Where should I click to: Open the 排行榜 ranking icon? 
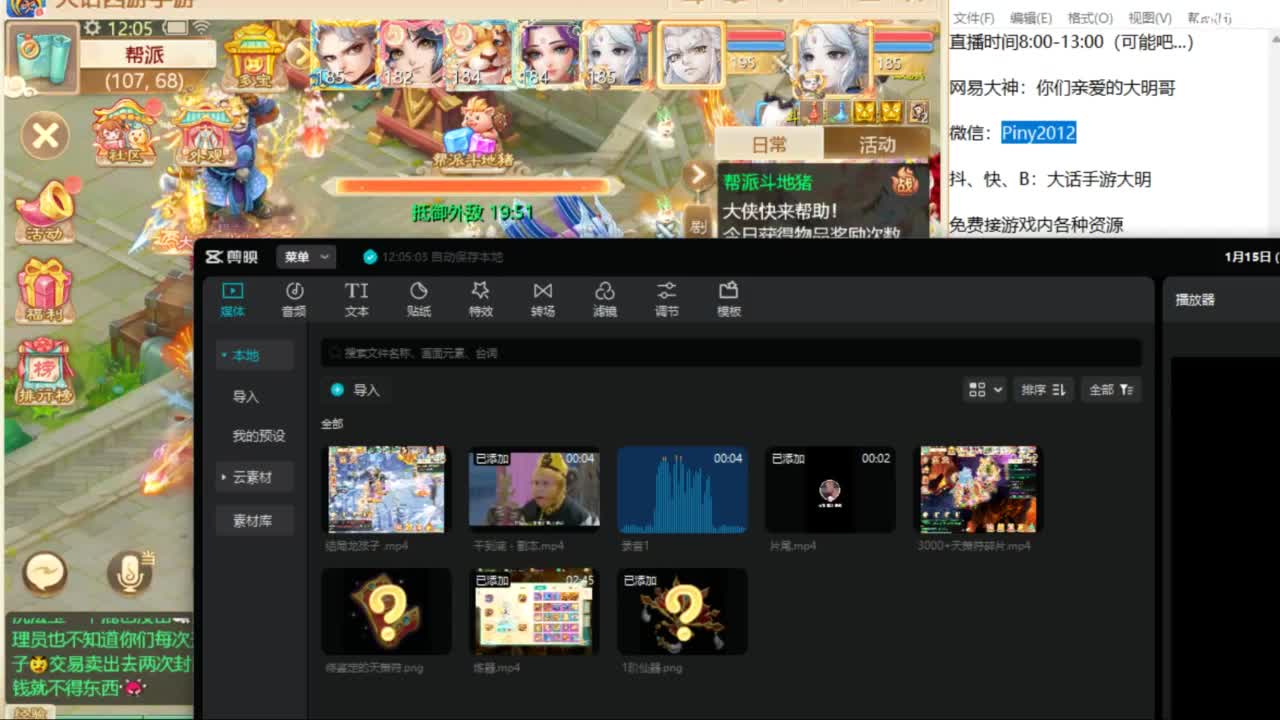(44, 372)
